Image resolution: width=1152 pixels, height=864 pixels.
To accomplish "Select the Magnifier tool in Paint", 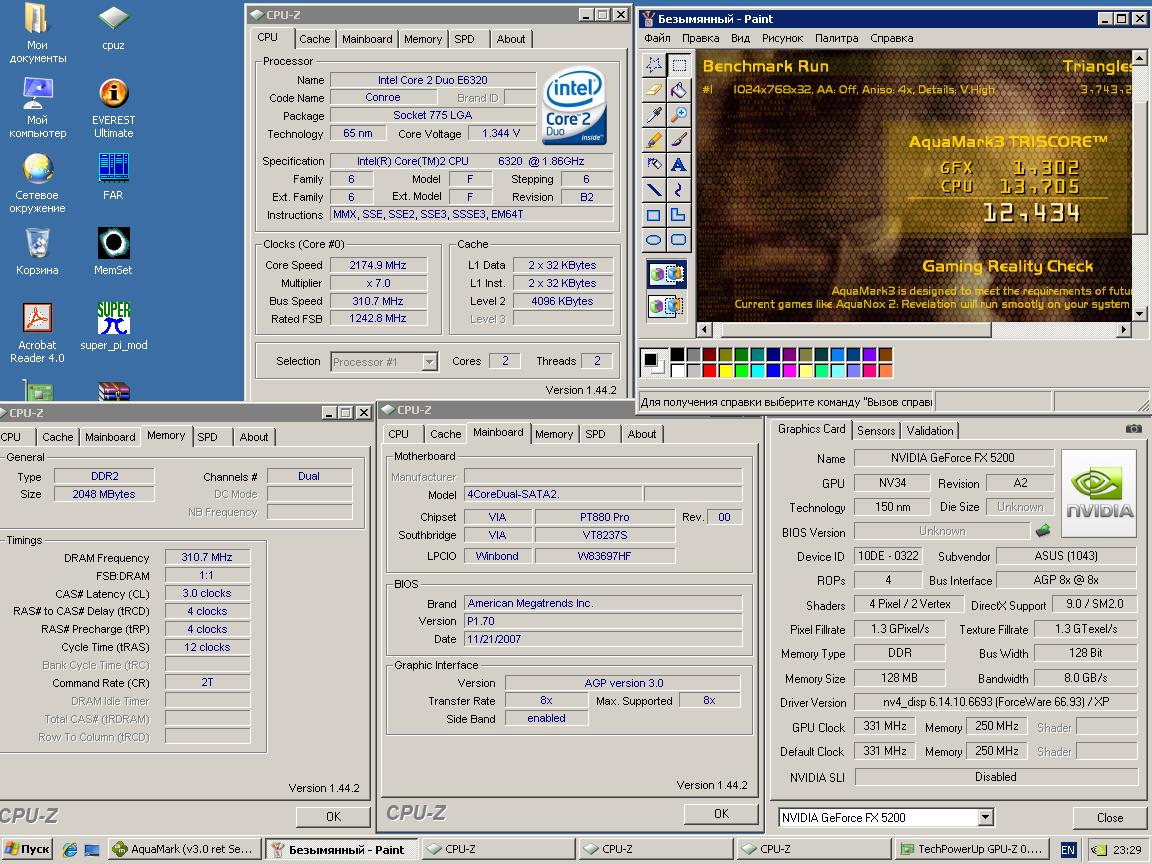I will pyautogui.click(x=679, y=115).
